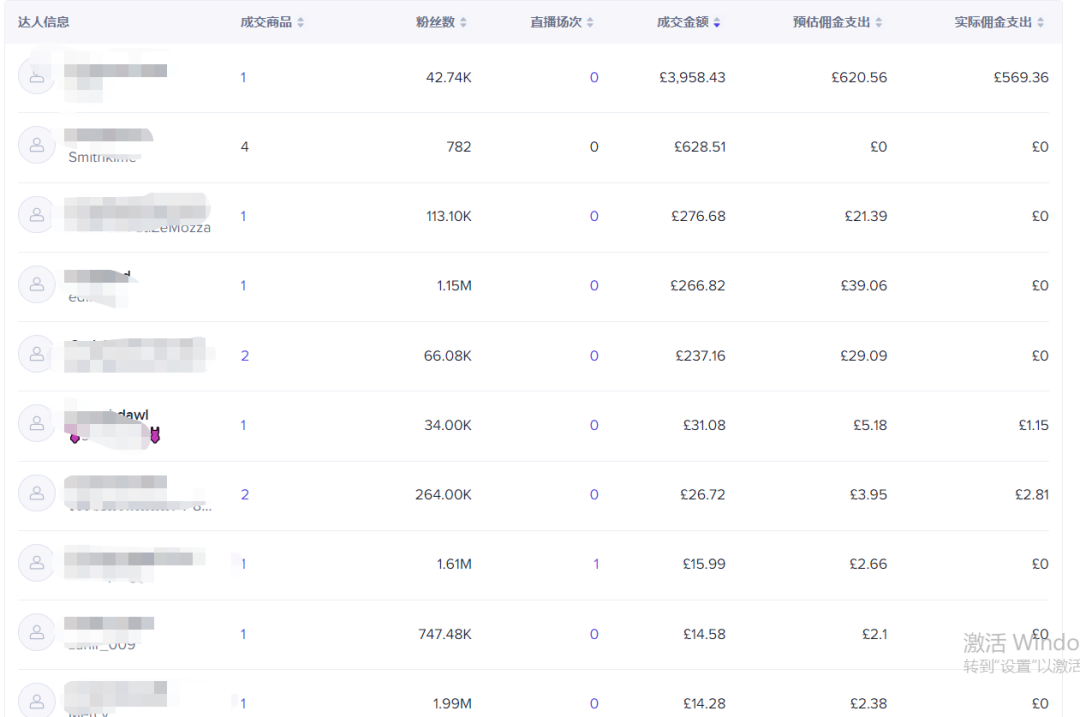Sort by 实际佣金支出 using arrow icon
1080x717 pixels.
pyautogui.click(x=1040, y=22)
